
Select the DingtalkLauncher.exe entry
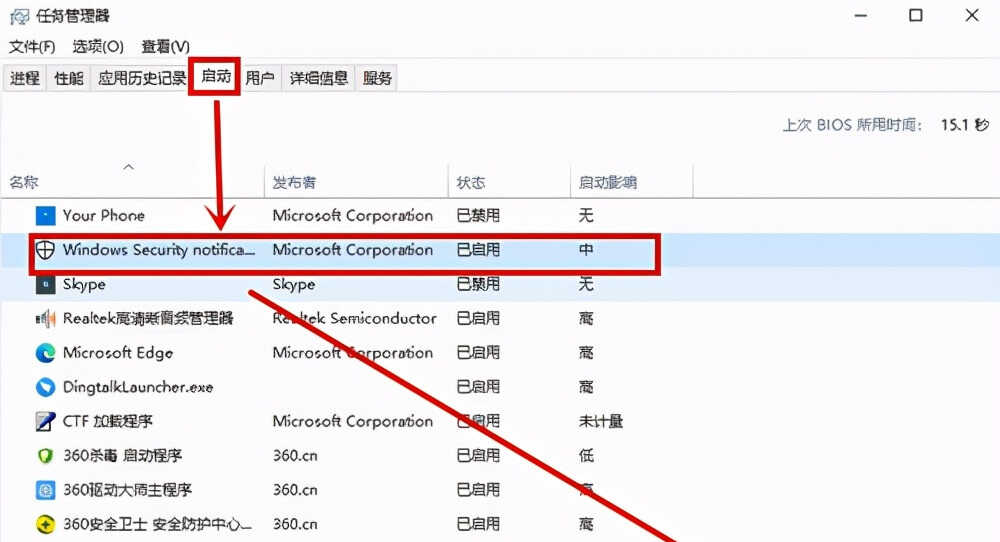pyautogui.click(x=138, y=387)
